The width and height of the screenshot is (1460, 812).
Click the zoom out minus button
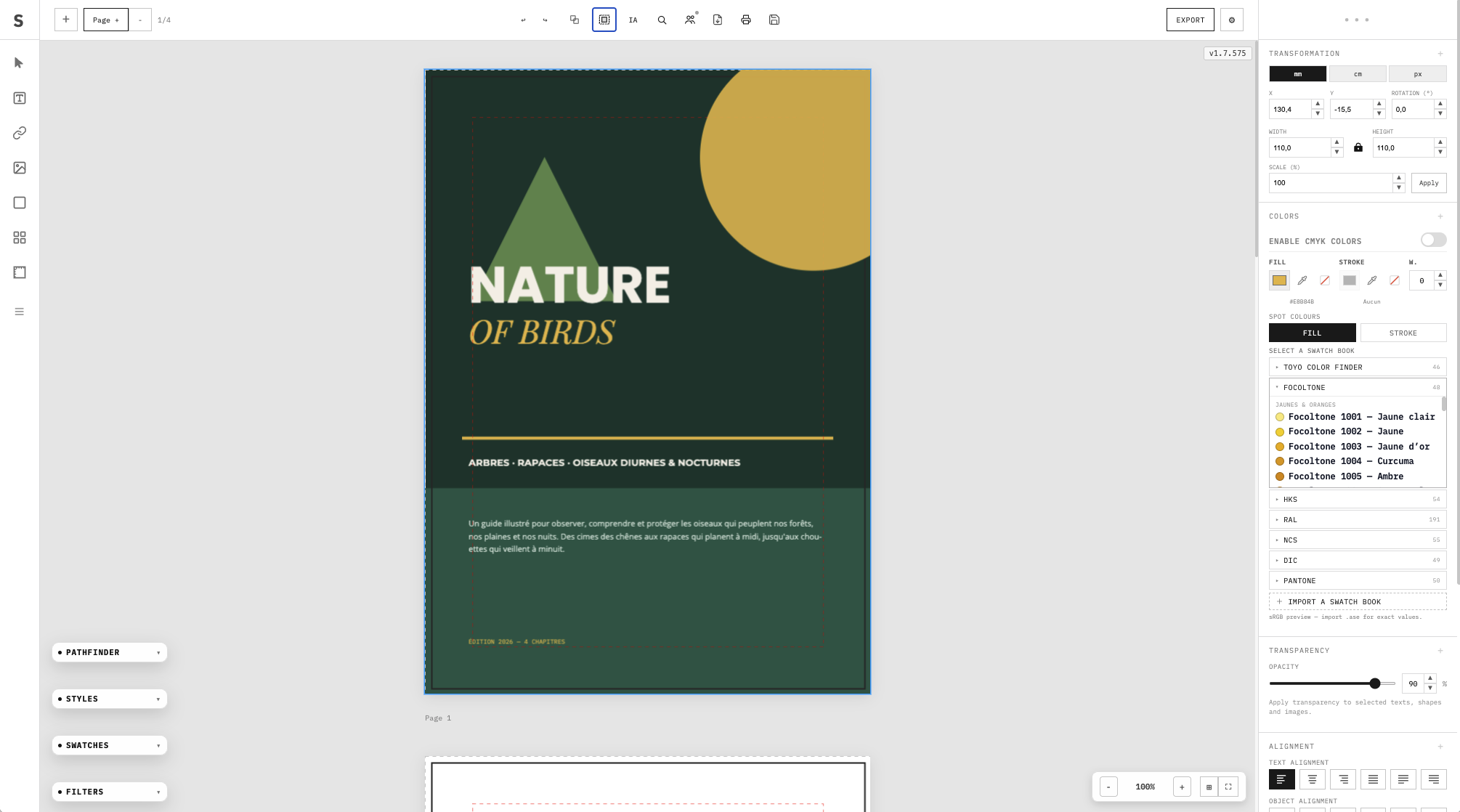pos(1108,787)
